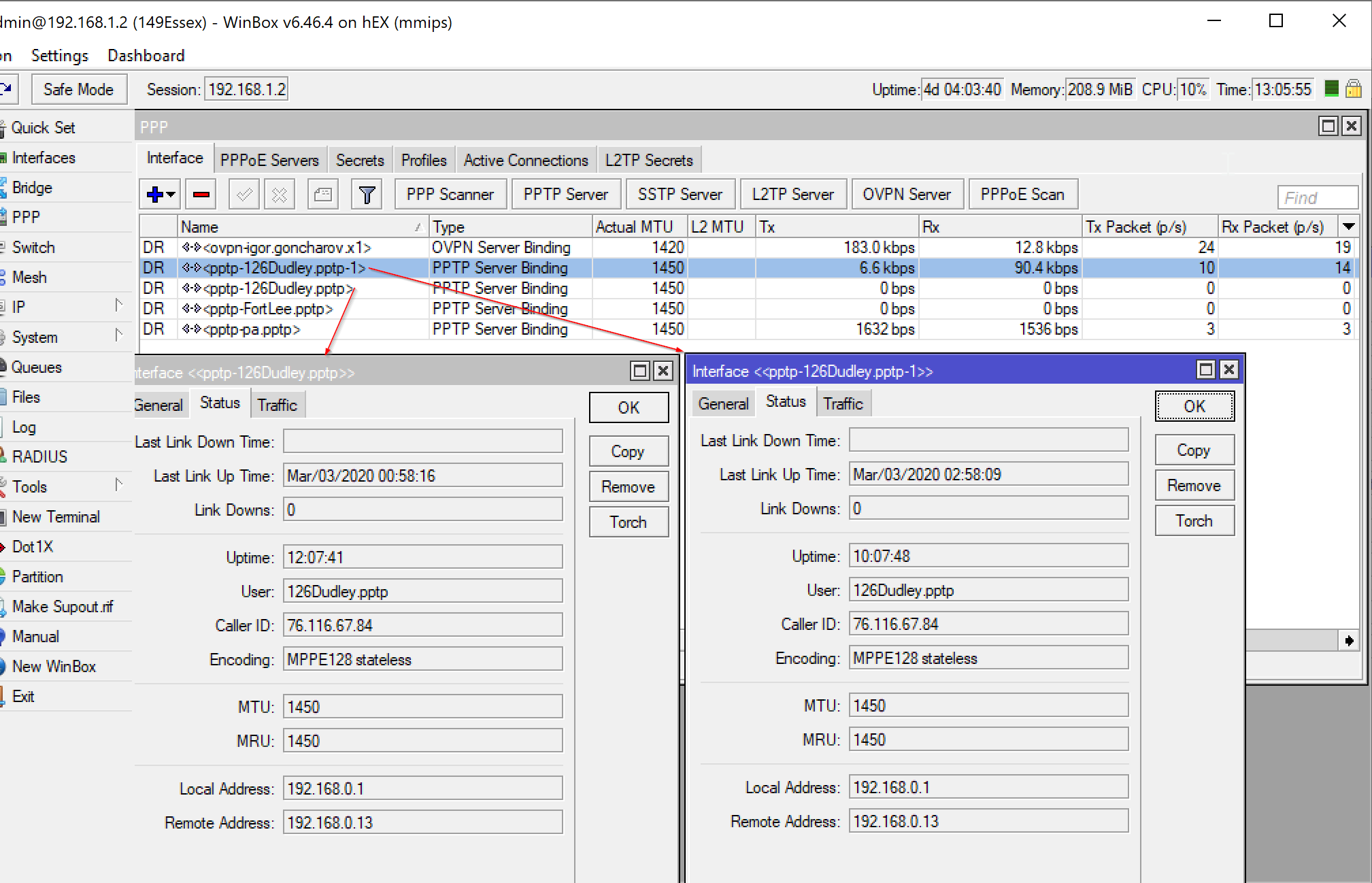Switch to Active Connections tab

[525, 160]
